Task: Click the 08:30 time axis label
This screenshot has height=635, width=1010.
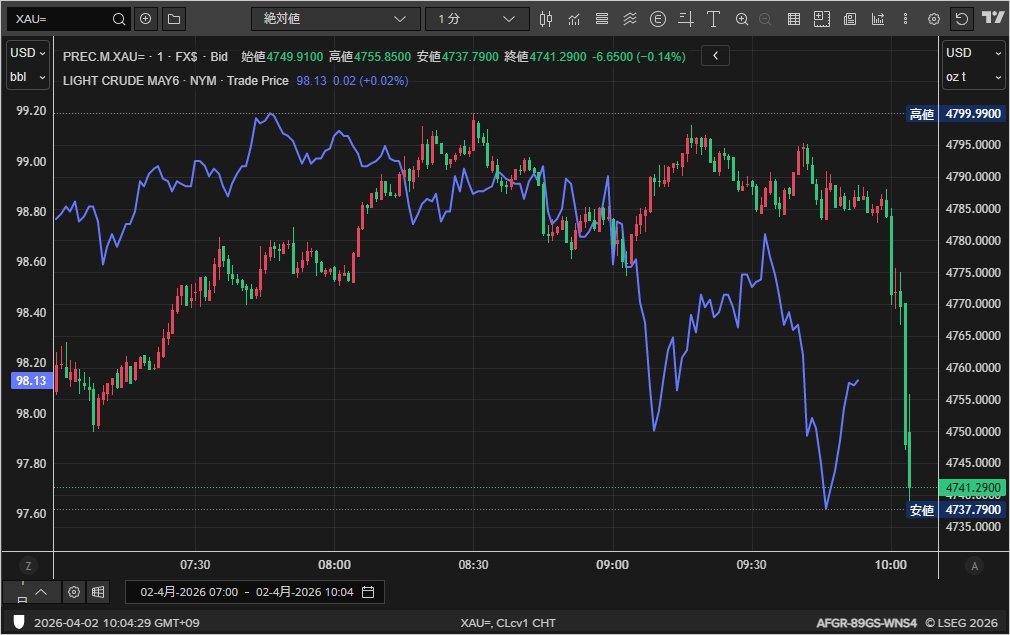Action: click(473, 565)
